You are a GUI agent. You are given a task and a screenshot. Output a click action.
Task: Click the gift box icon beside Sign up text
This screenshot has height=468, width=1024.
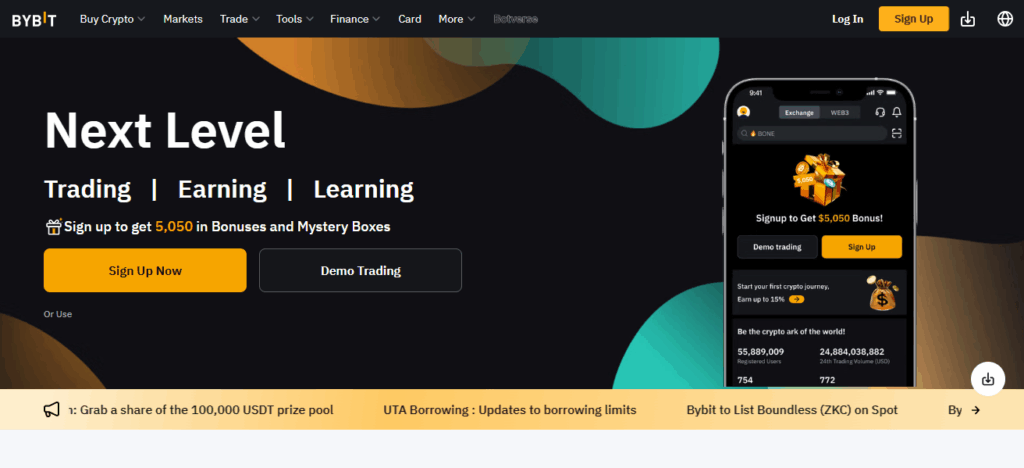tap(54, 226)
